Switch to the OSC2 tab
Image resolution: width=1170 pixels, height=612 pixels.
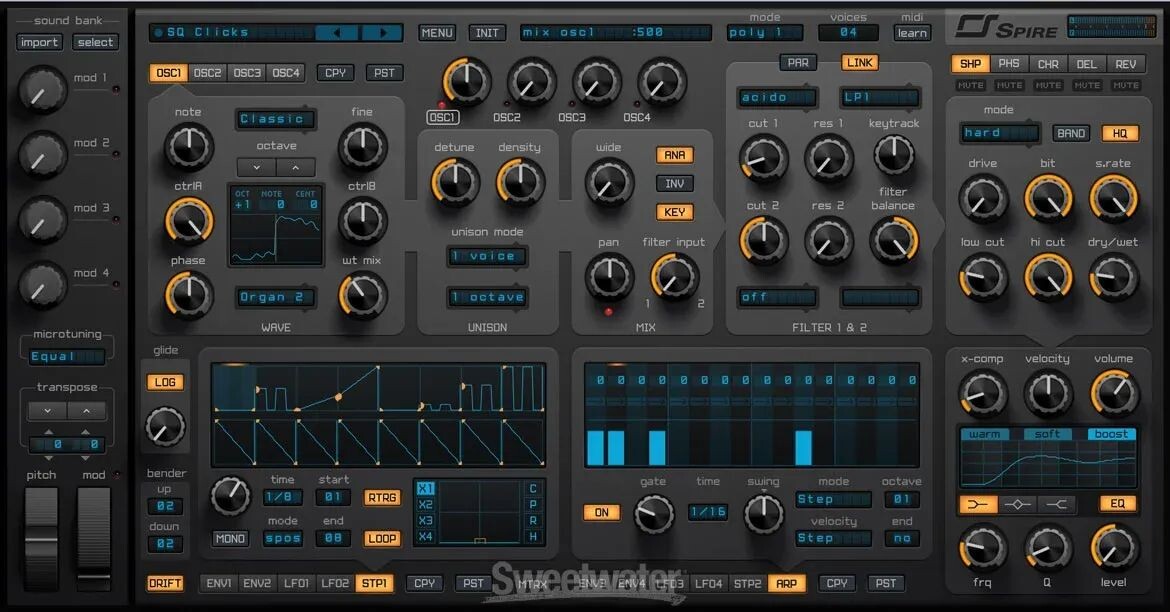[x=207, y=73]
